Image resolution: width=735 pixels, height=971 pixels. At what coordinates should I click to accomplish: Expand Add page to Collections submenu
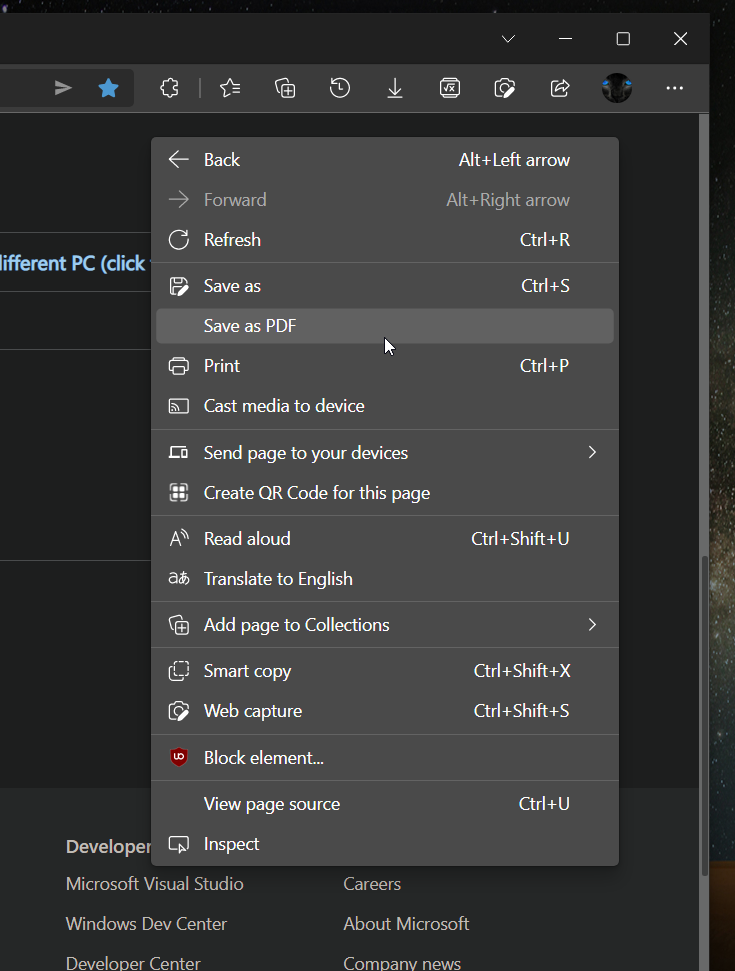coord(592,625)
